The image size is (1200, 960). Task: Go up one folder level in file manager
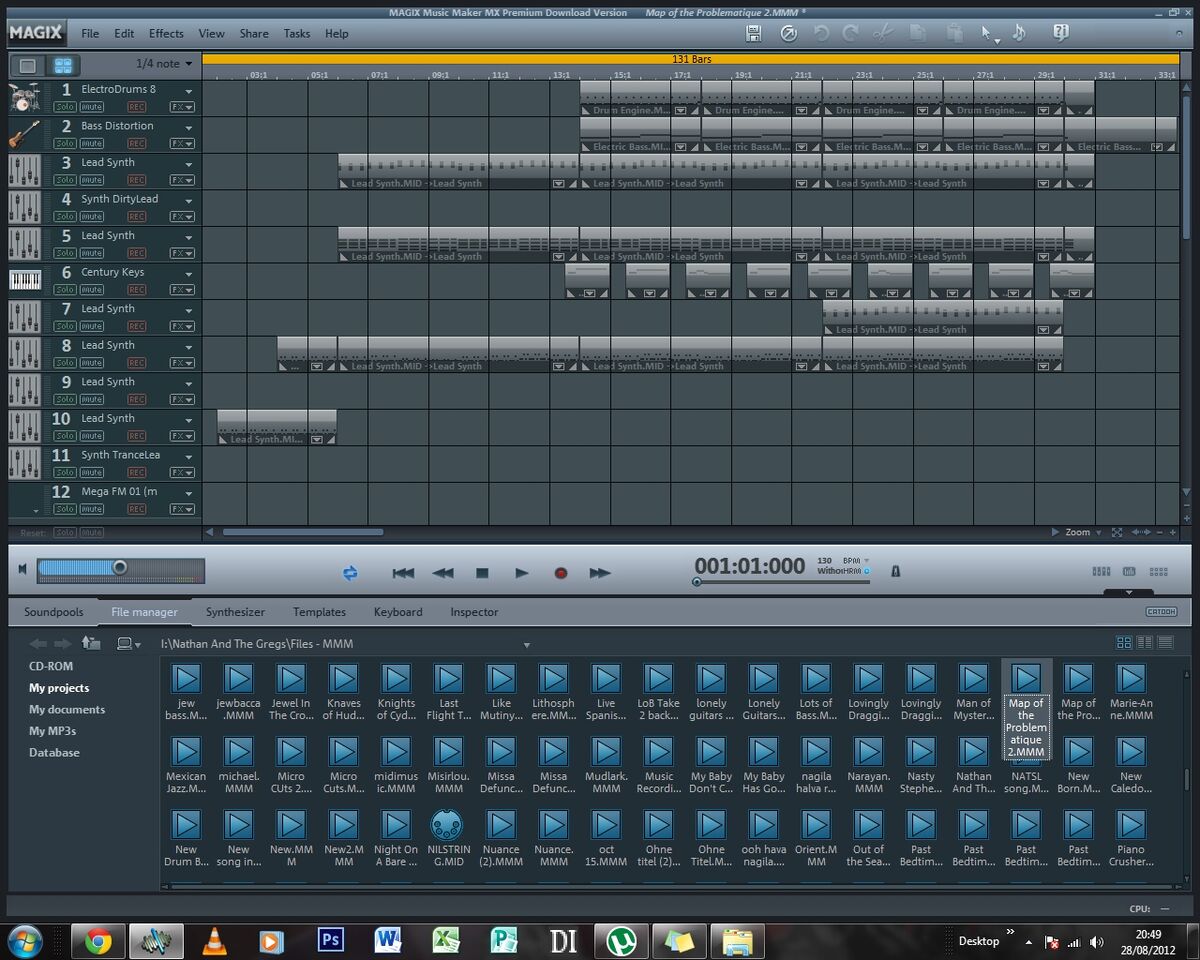[91, 643]
